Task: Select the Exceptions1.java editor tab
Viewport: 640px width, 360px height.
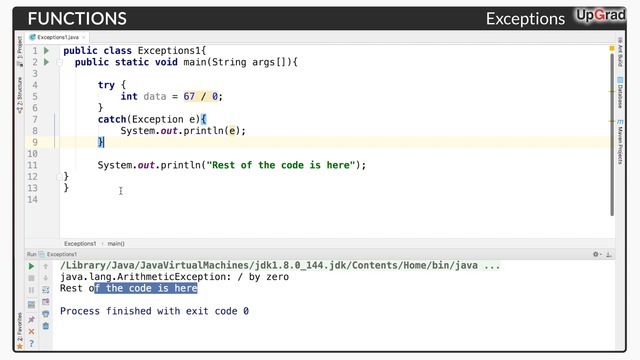Action: (x=57, y=37)
